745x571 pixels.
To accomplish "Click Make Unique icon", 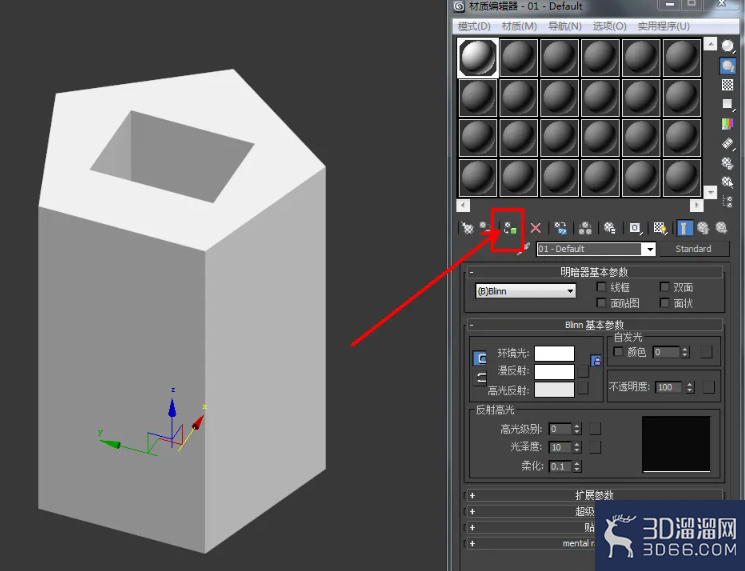I will coord(585,228).
